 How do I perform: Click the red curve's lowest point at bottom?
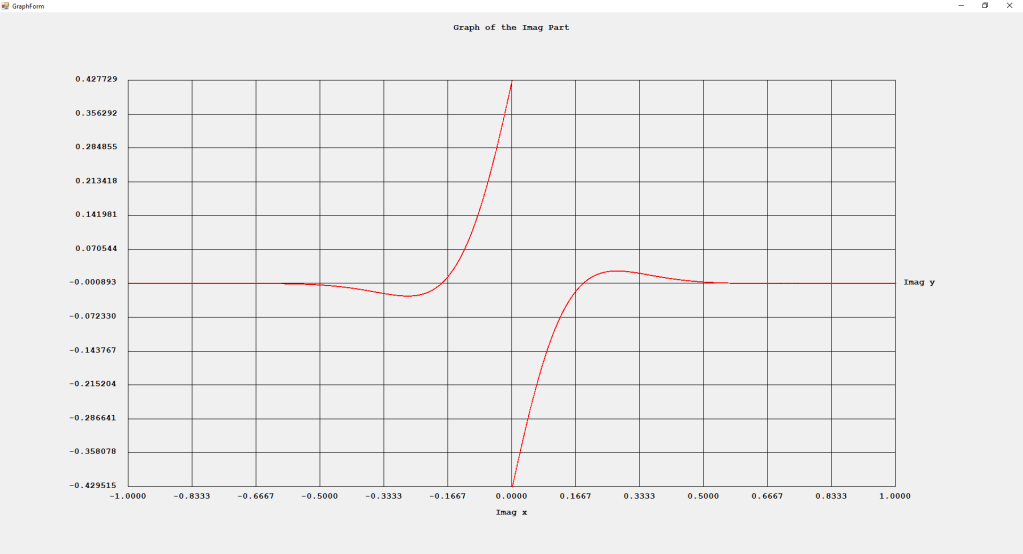[x=512, y=485]
